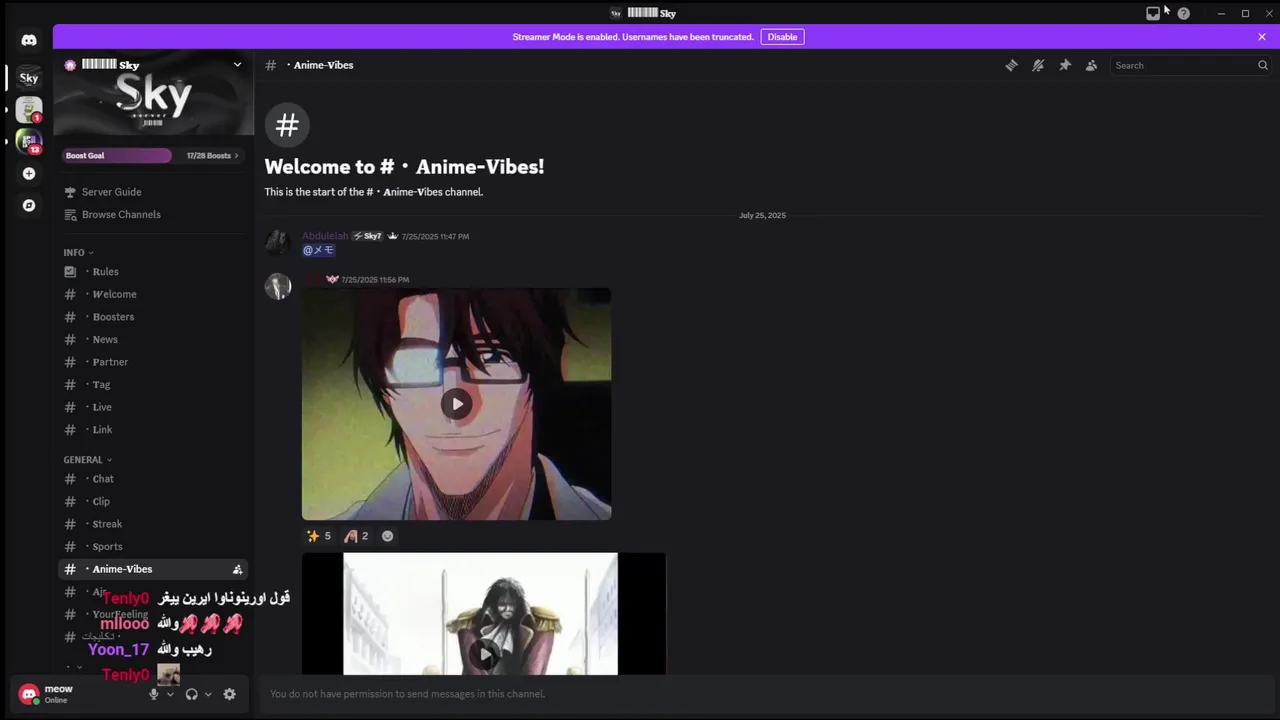Open Browse Channels
This screenshot has width=1280, height=720.
click(153, 215)
